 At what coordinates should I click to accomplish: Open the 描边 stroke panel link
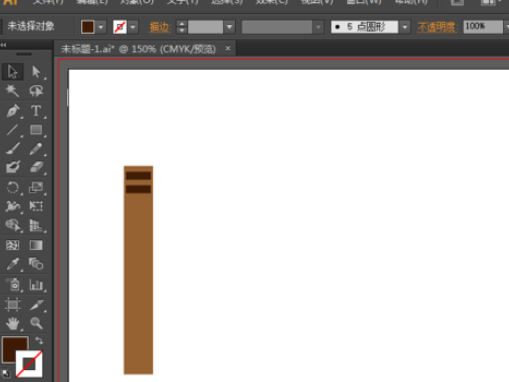point(160,27)
